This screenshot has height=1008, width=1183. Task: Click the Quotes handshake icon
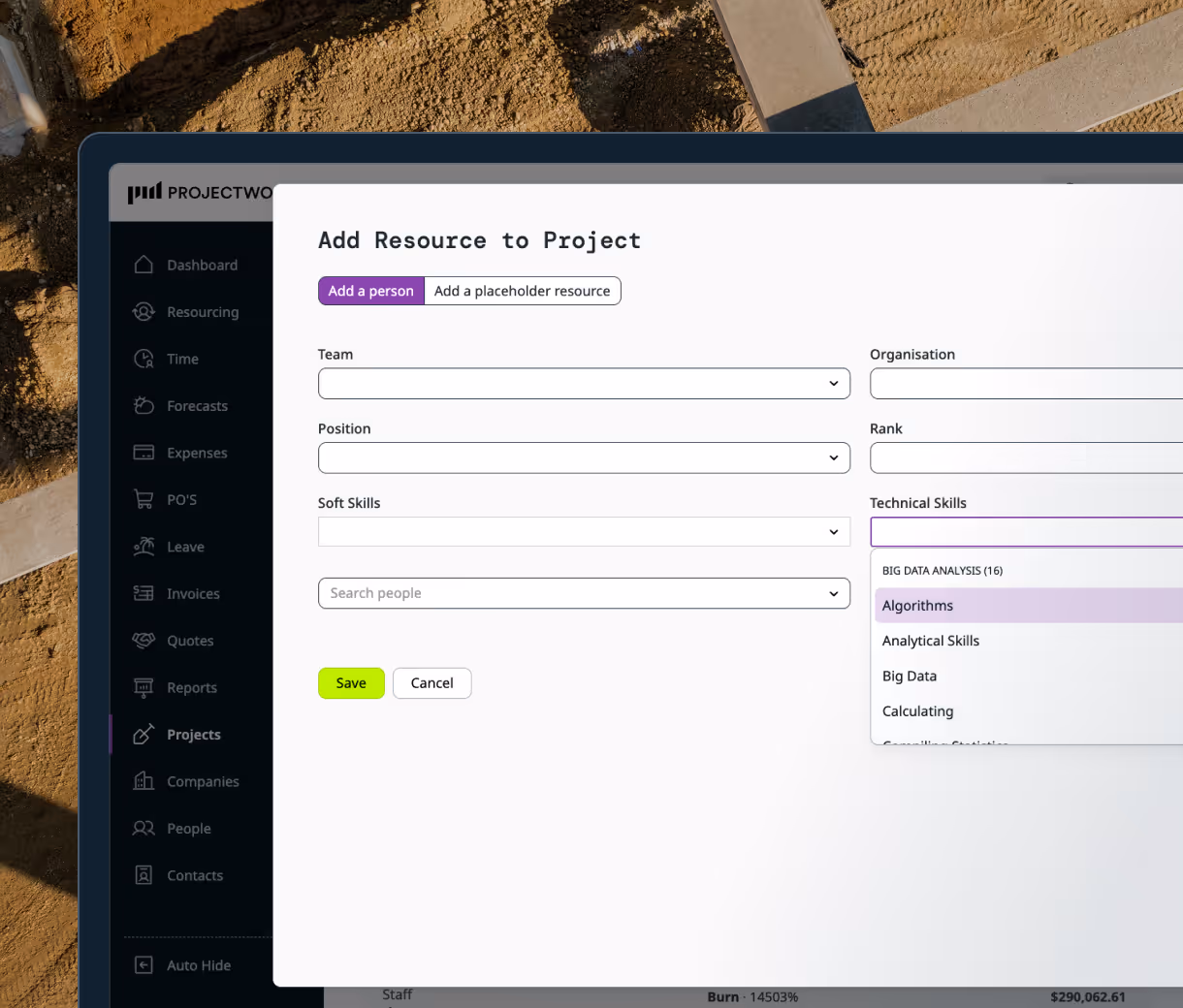[x=144, y=641]
